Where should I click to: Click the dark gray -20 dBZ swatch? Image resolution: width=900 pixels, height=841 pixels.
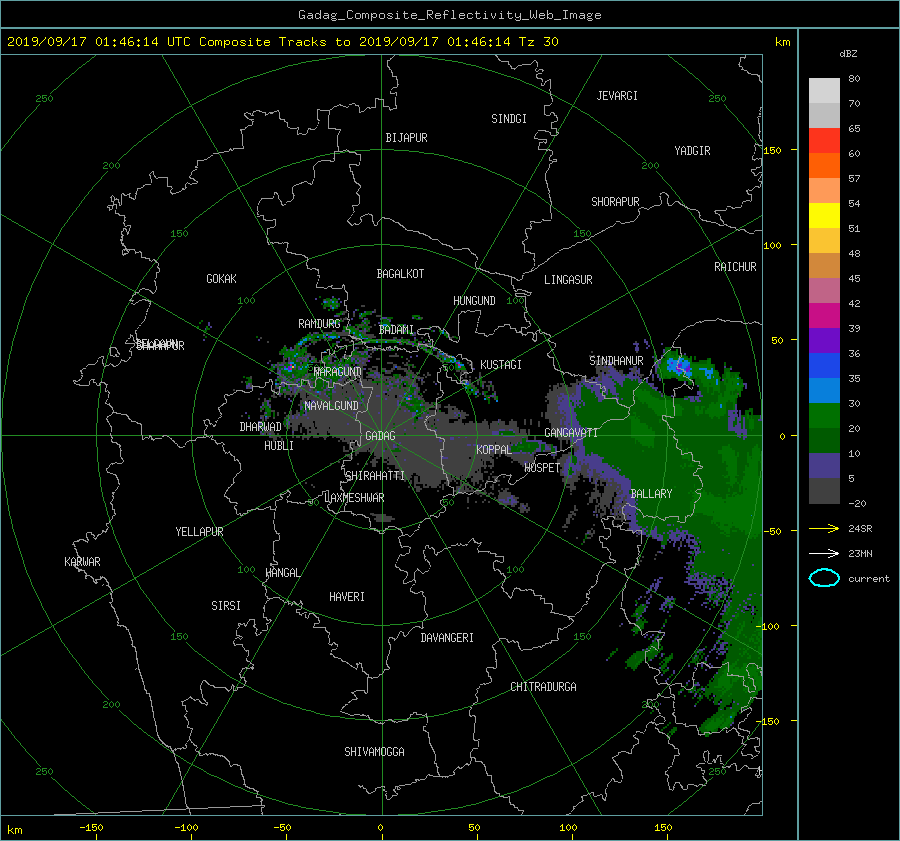click(x=824, y=491)
